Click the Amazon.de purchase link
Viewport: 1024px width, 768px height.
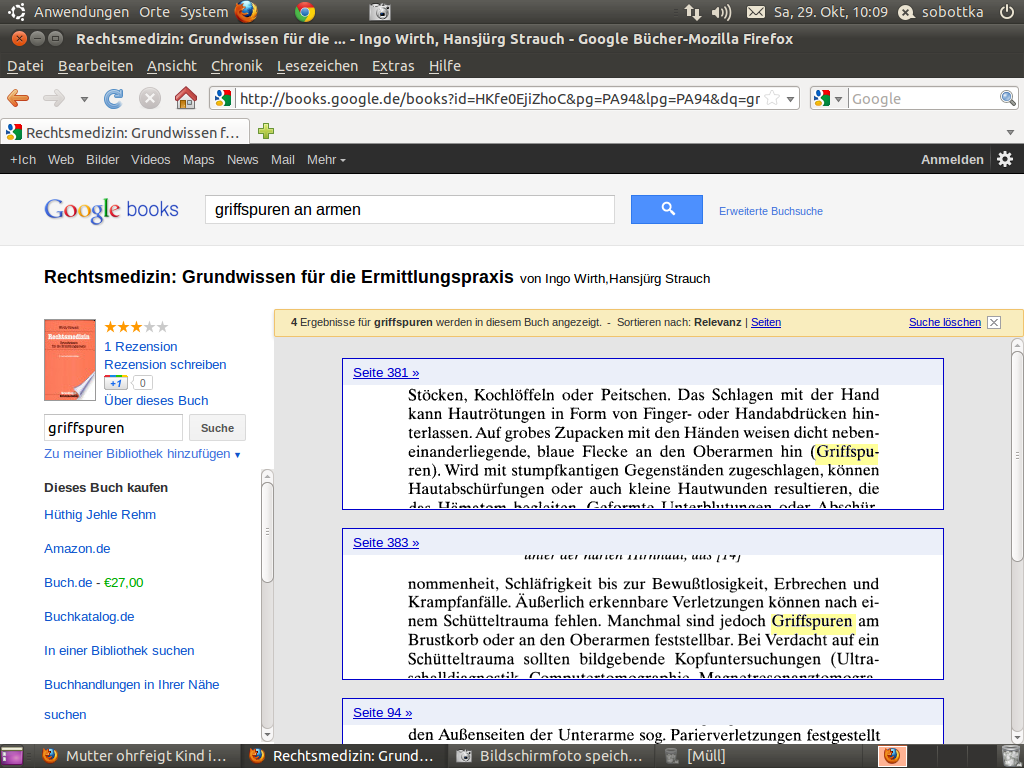pos(77,549)
